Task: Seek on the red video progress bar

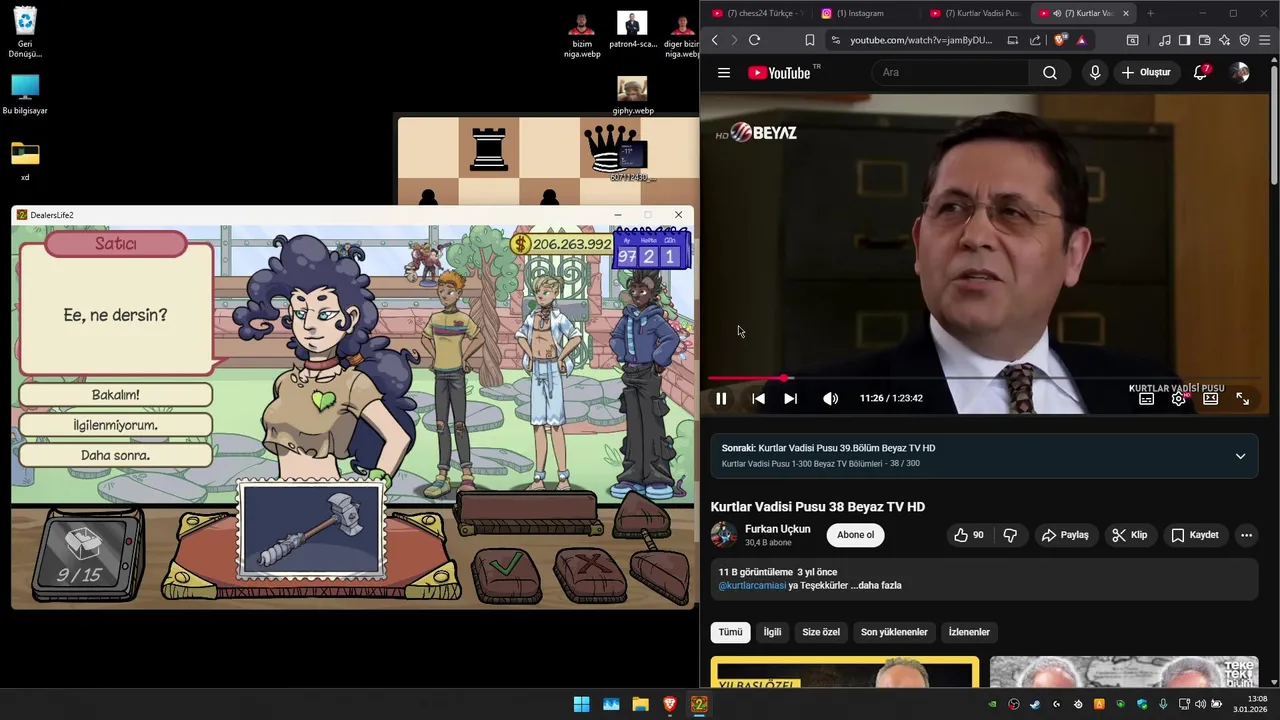Action: click(x=984, y=378)
